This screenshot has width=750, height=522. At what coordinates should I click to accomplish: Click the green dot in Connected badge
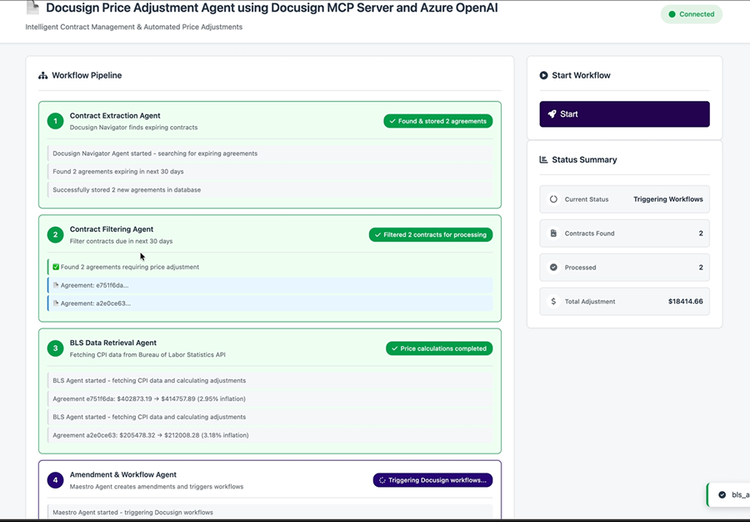coord(672,14)
